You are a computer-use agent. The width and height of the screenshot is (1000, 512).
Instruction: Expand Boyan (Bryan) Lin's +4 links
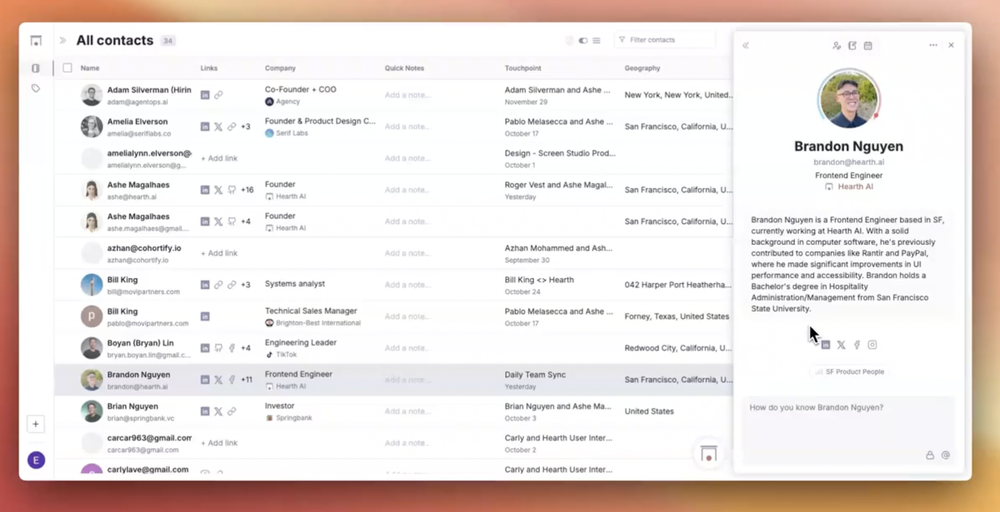click(x=246, y=348)
